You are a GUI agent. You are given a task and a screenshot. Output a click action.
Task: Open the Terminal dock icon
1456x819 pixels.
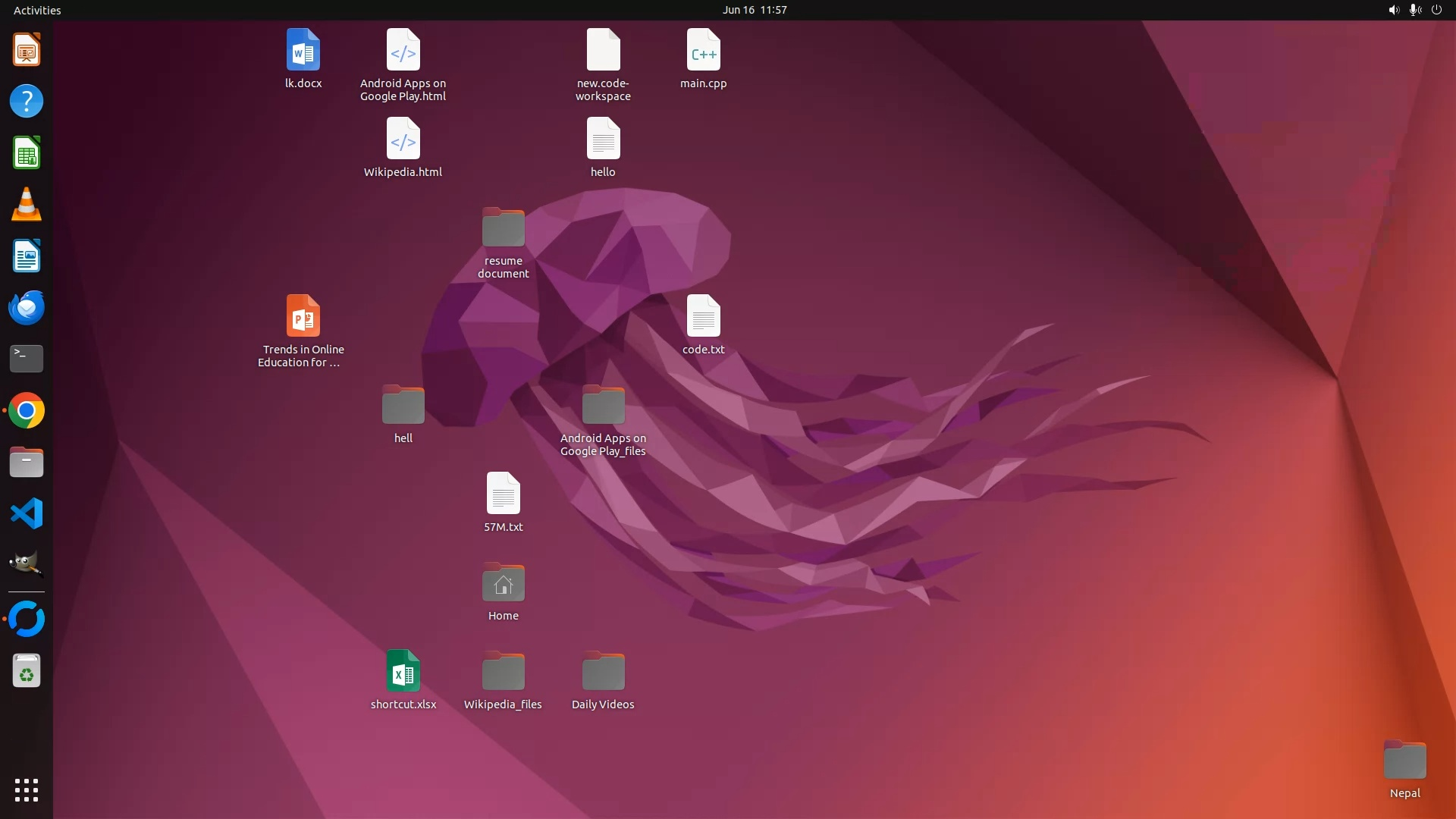tap(27, 359)
